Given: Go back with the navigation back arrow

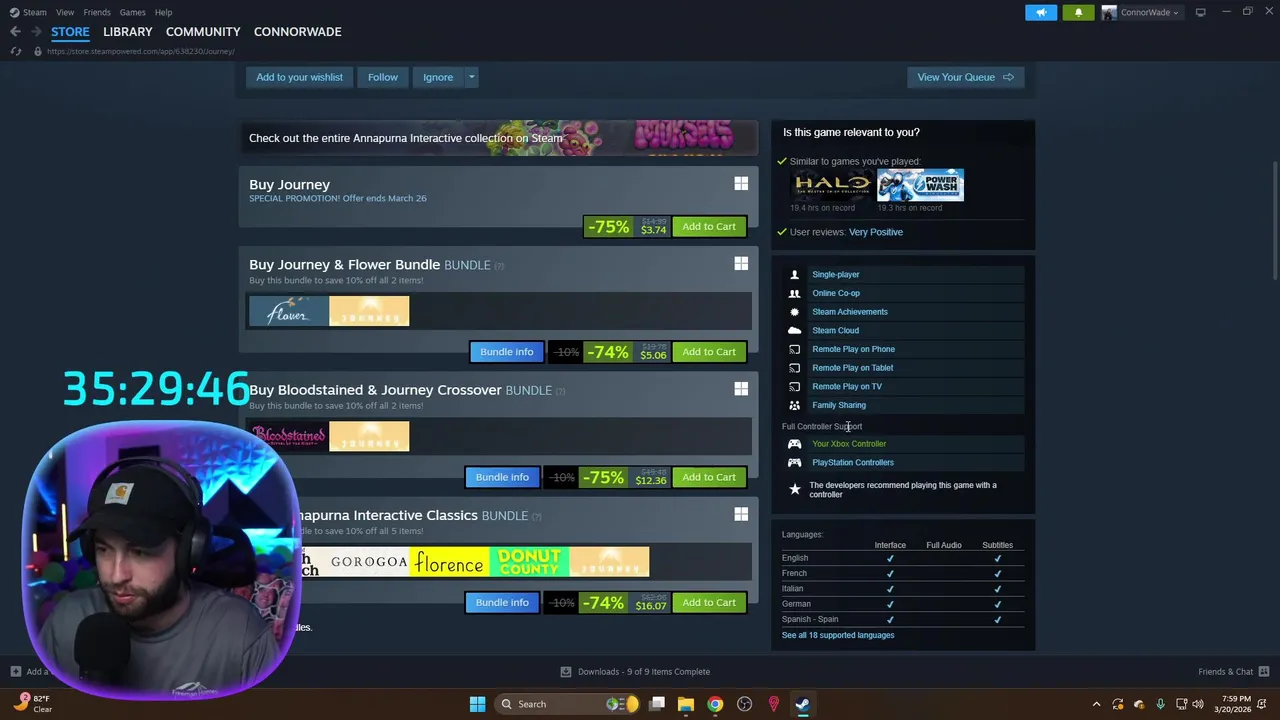Looking at the screenshot, I should point(15,32).
